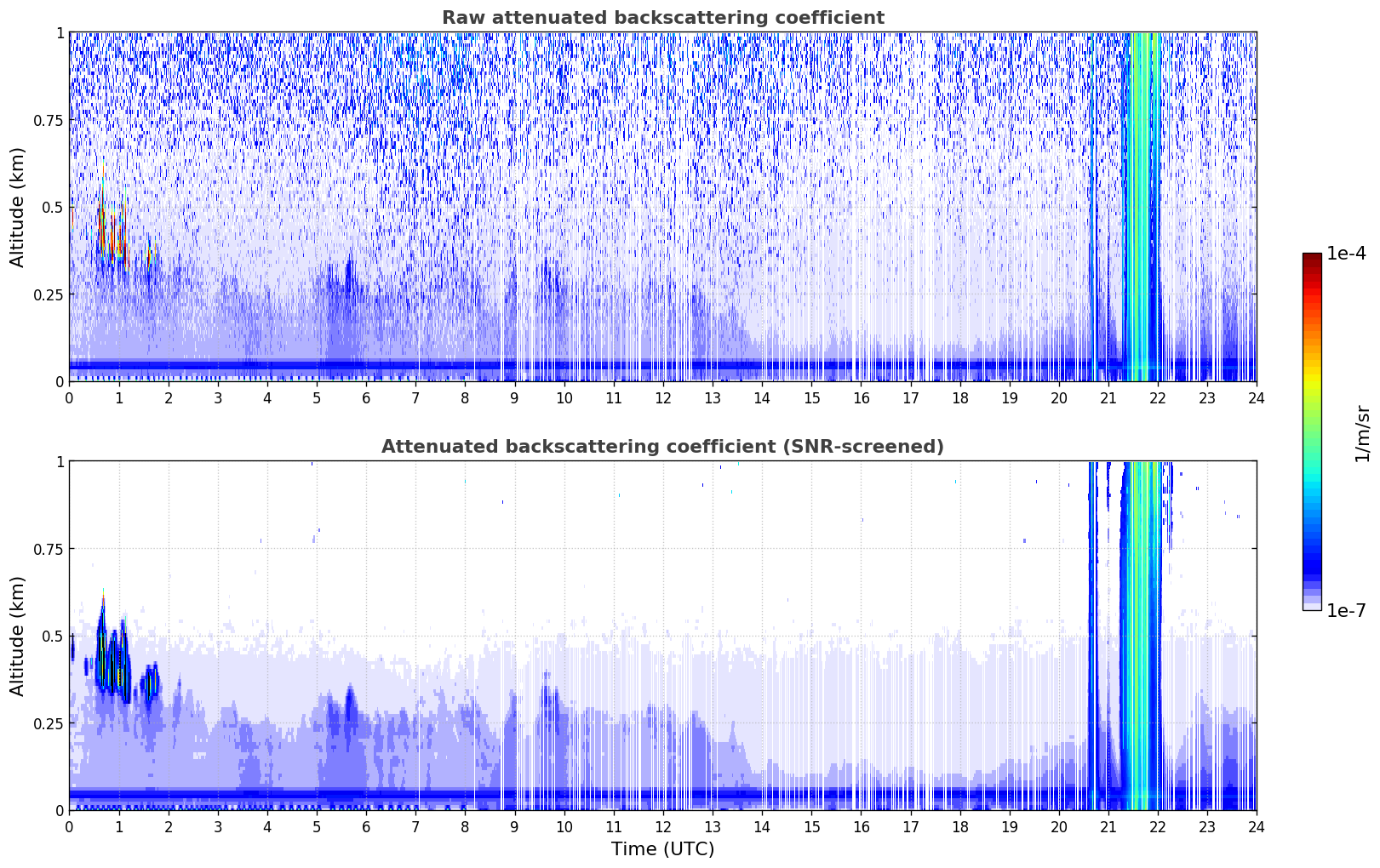Select the "1e-4" colorbar maximum label
This screenshot has height=868, width=1380.
[1346, 254]
